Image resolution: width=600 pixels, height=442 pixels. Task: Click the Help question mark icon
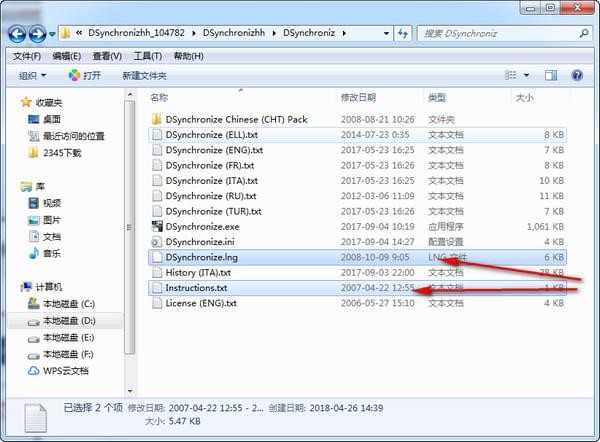pyautogui.click(x=577, y=75)
